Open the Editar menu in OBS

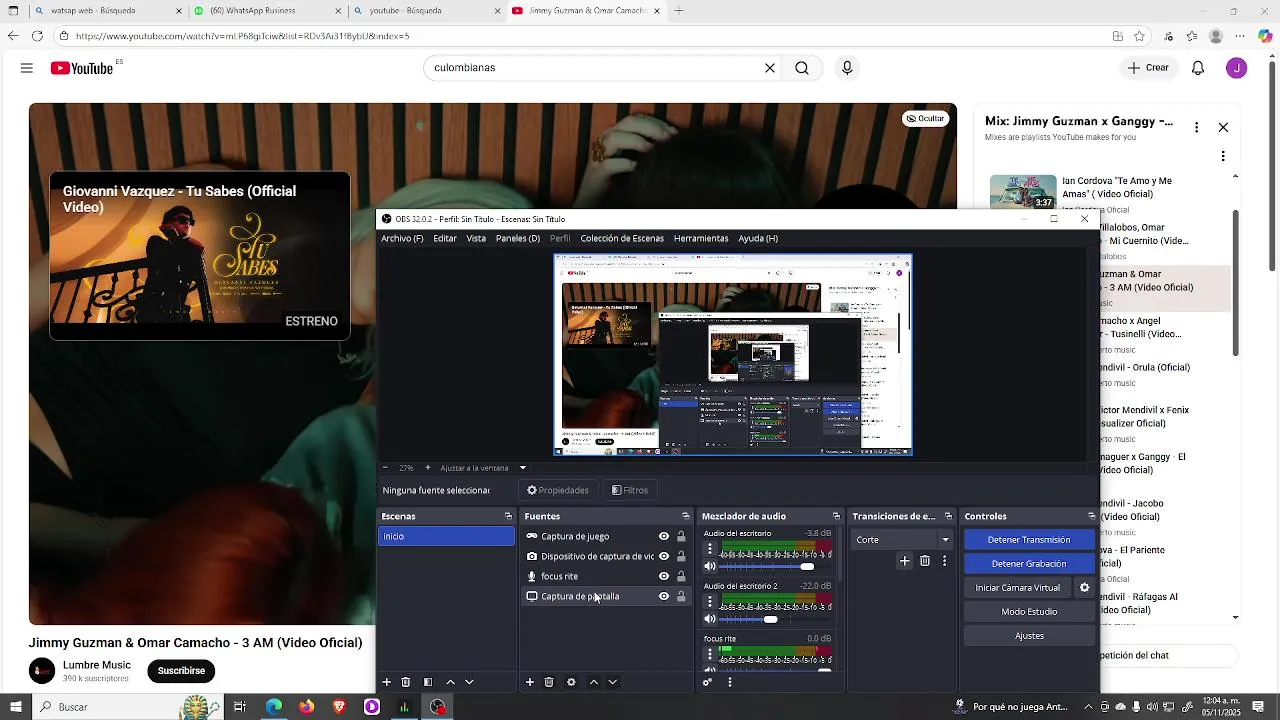pyautogui.click(x=445, y=239)
